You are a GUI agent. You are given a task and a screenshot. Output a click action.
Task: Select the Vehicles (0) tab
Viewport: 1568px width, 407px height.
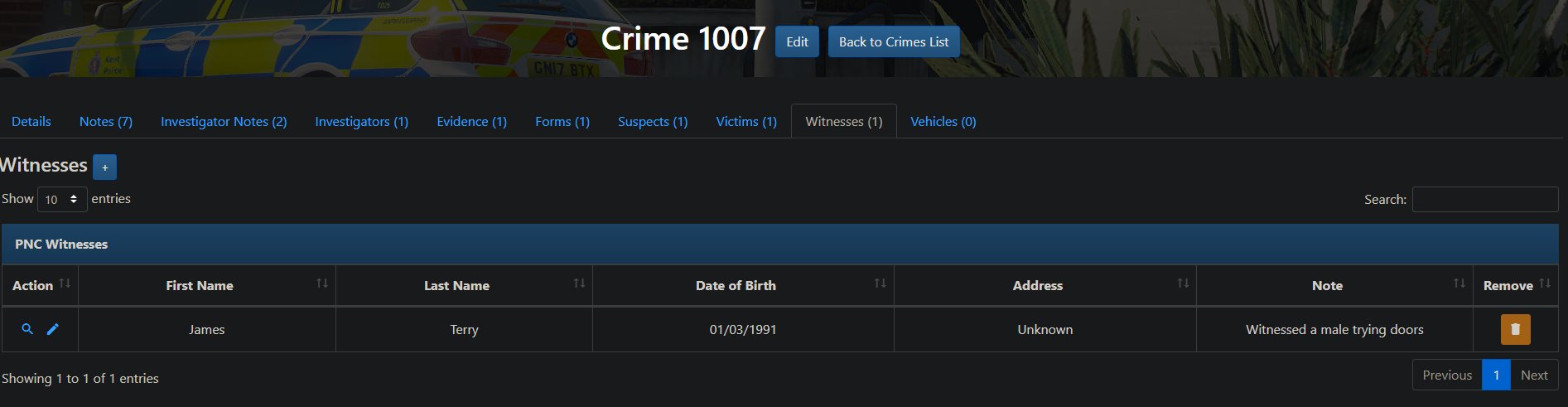943,122
